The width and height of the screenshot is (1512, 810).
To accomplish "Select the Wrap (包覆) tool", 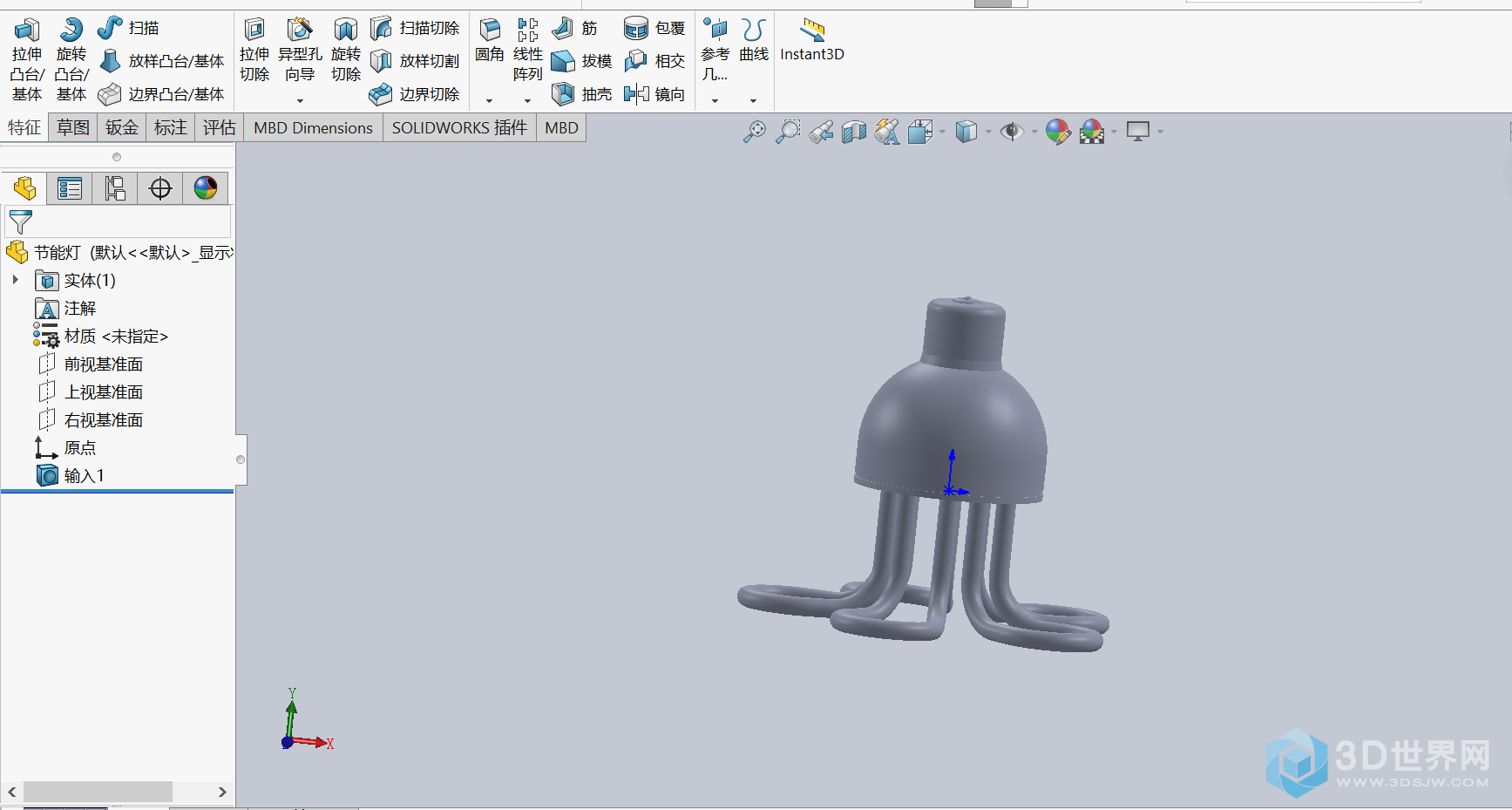I will [654, 28].
